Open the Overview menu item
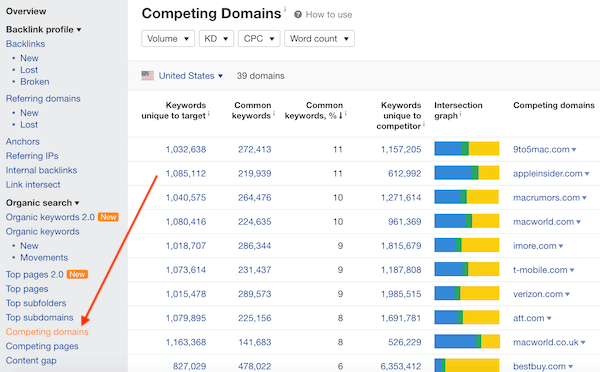Image resolution: width=600 pixels, height=372 pixels. click(26, 11)
